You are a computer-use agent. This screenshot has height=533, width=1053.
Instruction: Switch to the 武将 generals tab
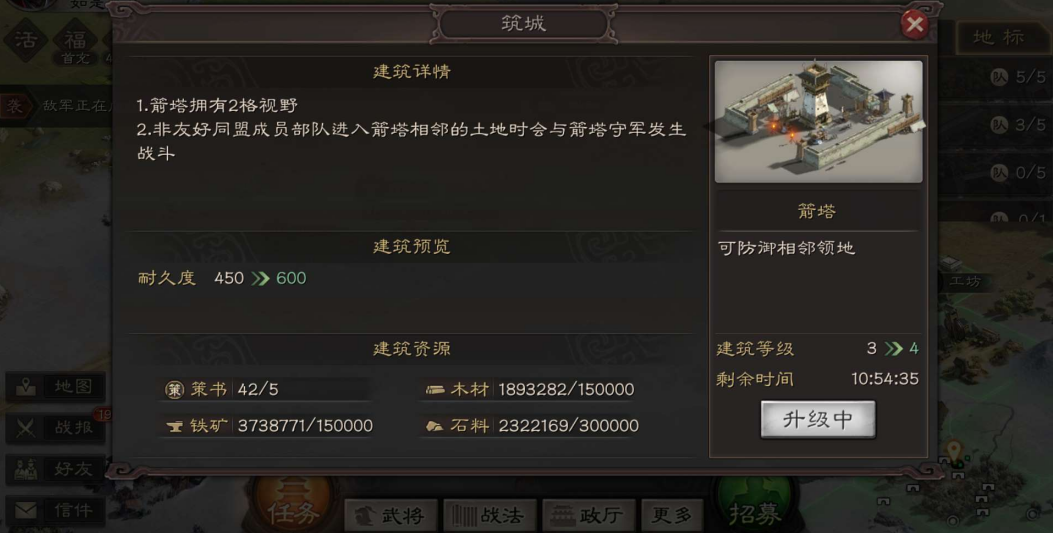click(x=391, y=516)
